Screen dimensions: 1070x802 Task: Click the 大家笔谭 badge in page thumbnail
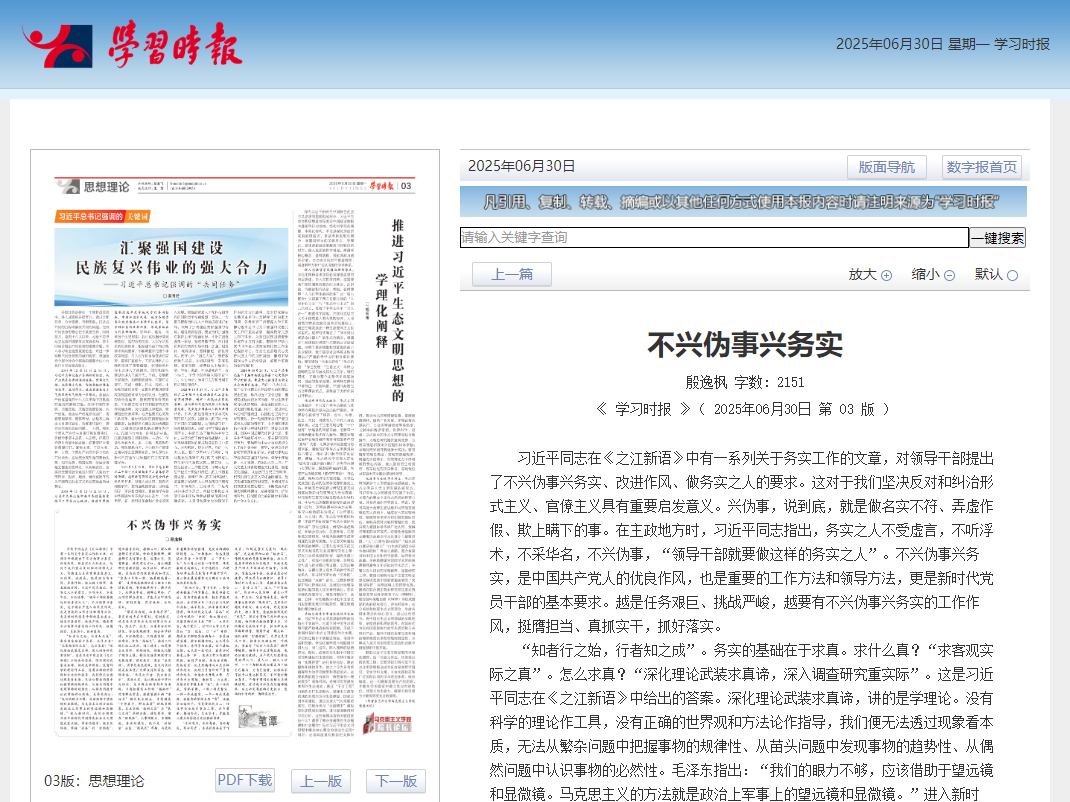(259, 717)
